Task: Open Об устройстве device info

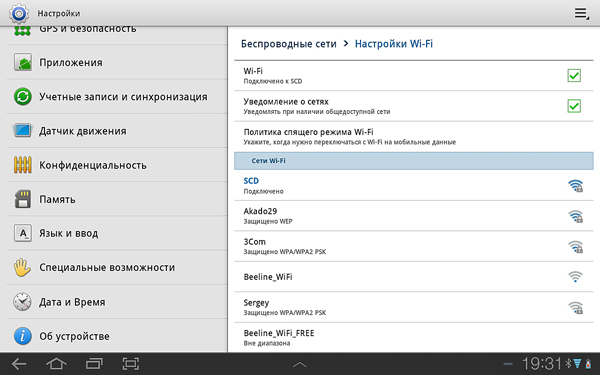Action: coord(117,336)
